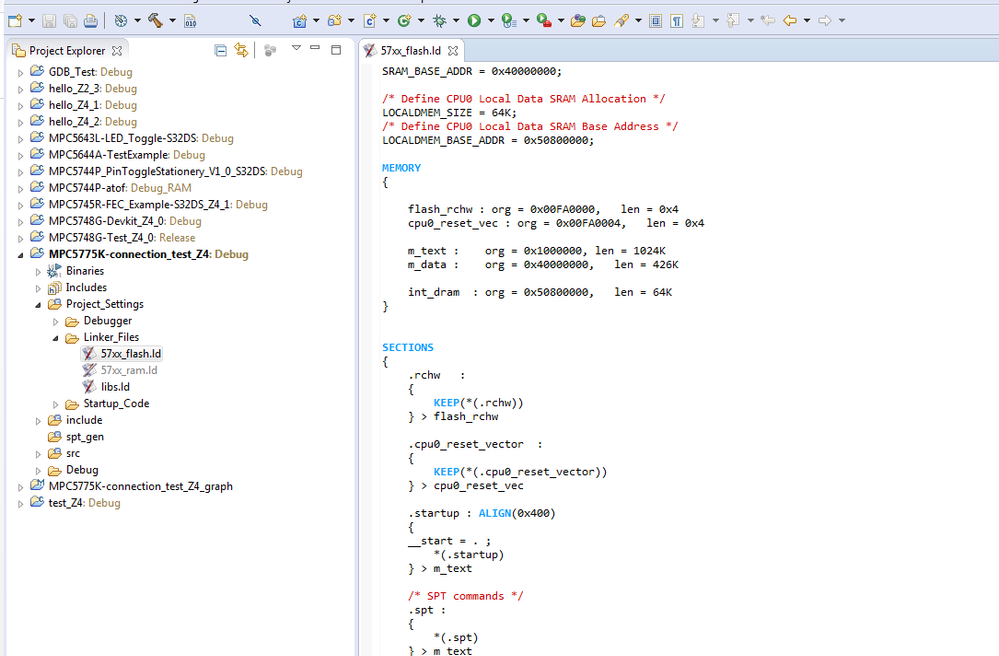The width and height of the screenshot is (999, 656).
Task: Click the Profile run icon
Action: tap(508, 20)
